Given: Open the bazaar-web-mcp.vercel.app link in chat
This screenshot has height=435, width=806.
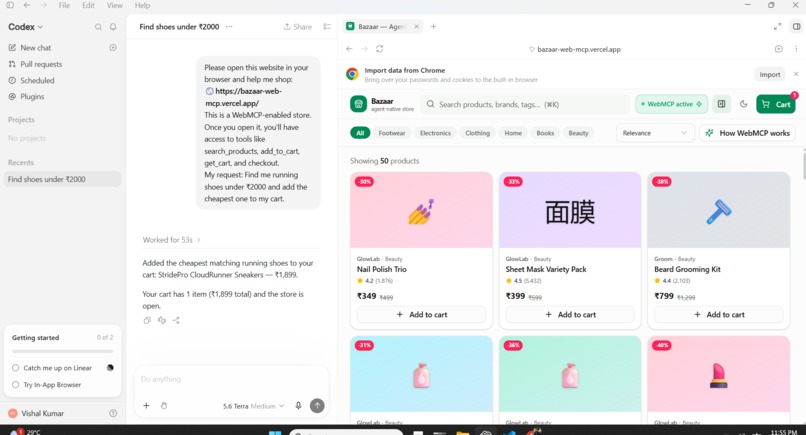Looking at the screenshot, I should (x=244, y=97).
